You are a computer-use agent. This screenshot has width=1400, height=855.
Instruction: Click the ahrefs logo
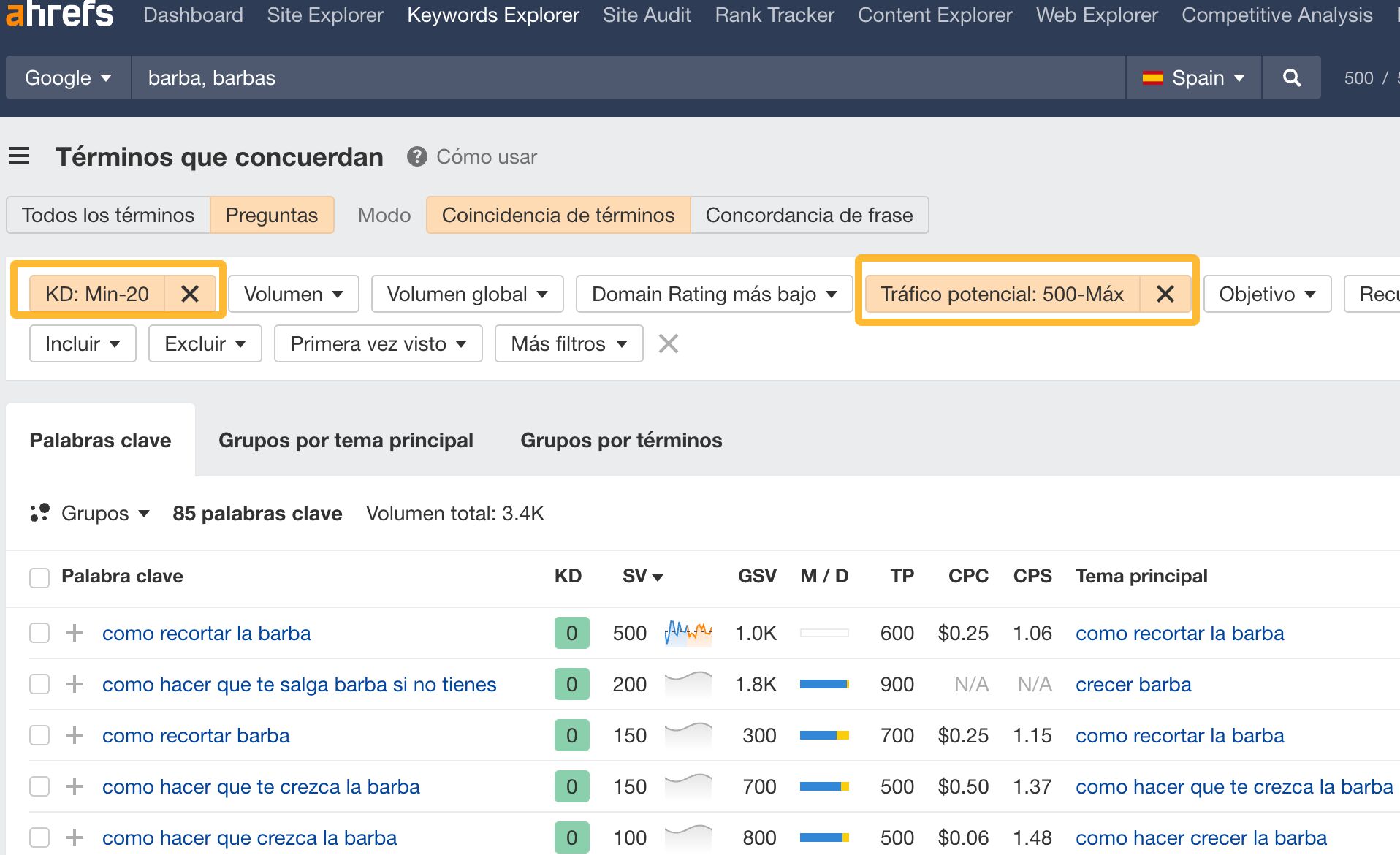(x=58, y=13)
